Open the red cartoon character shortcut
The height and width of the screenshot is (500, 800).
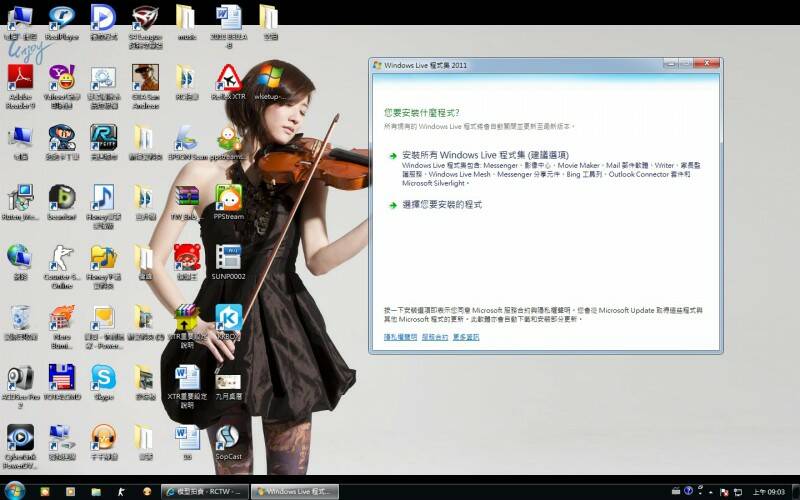click(187, 262)
